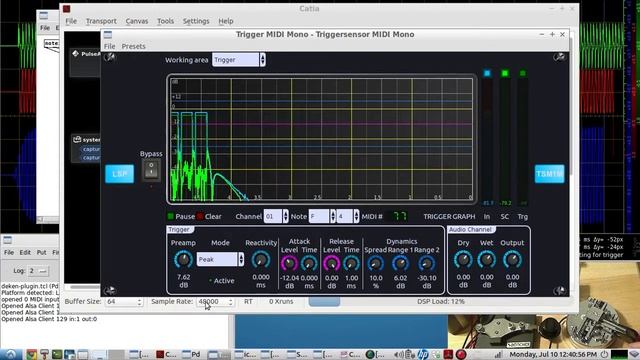Click the system capture box in Catia
This screenshot has width=640, height=360.
[x=86, y=149]
